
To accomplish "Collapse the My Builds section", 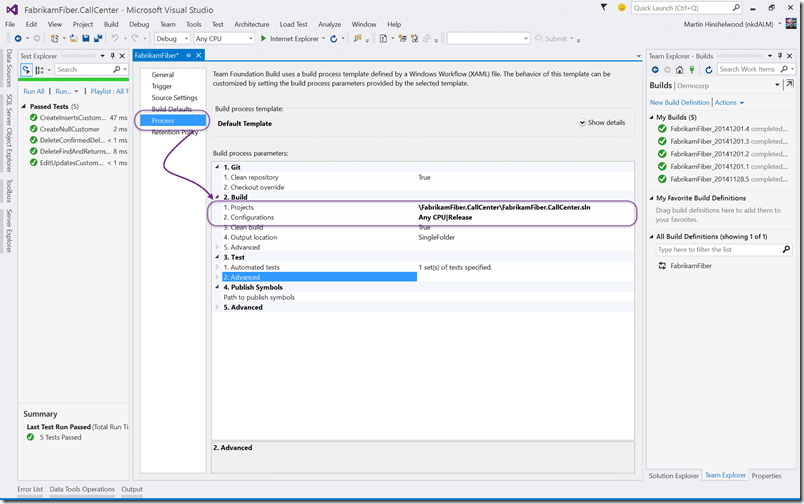I will click(x=652, y=117).
